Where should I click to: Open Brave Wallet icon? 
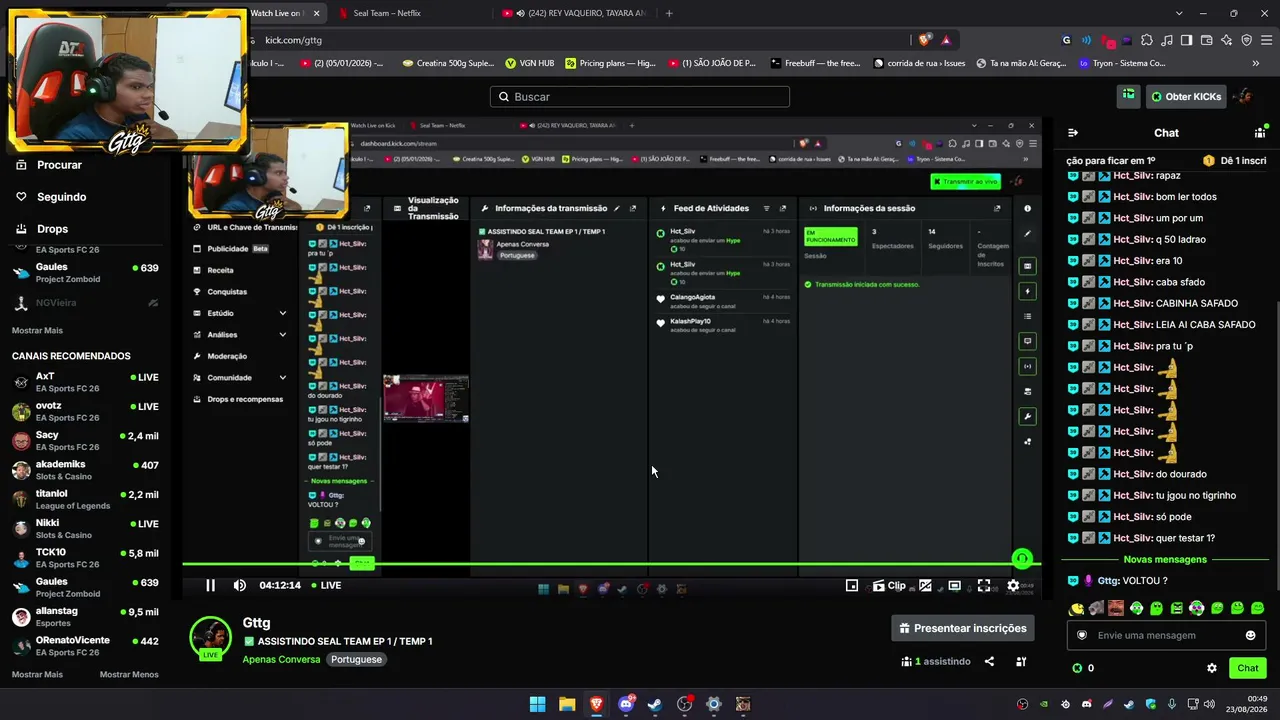(1207, 40)
